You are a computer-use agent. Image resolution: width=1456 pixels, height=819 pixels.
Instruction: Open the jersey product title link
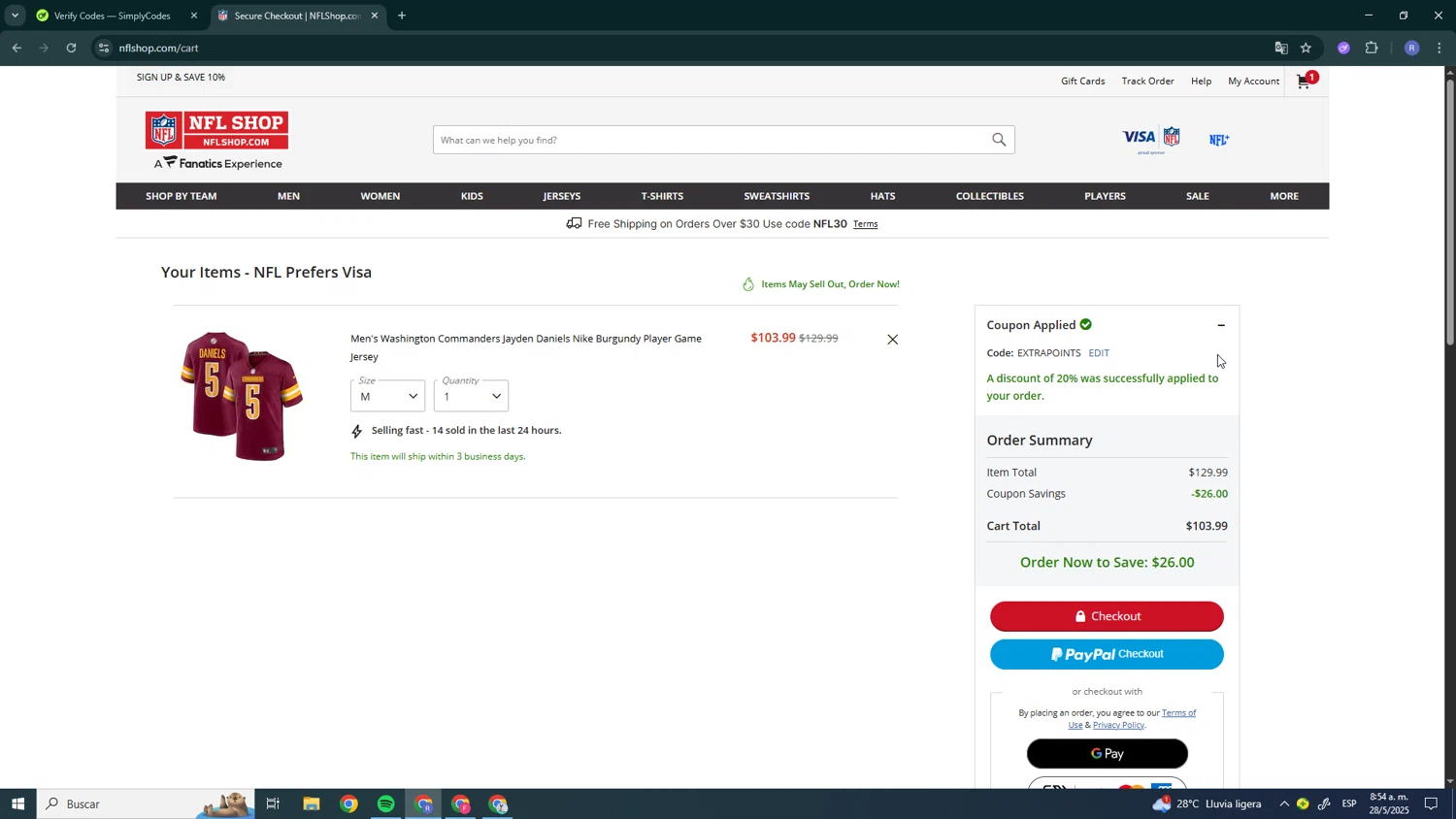[x=525, y=347]
